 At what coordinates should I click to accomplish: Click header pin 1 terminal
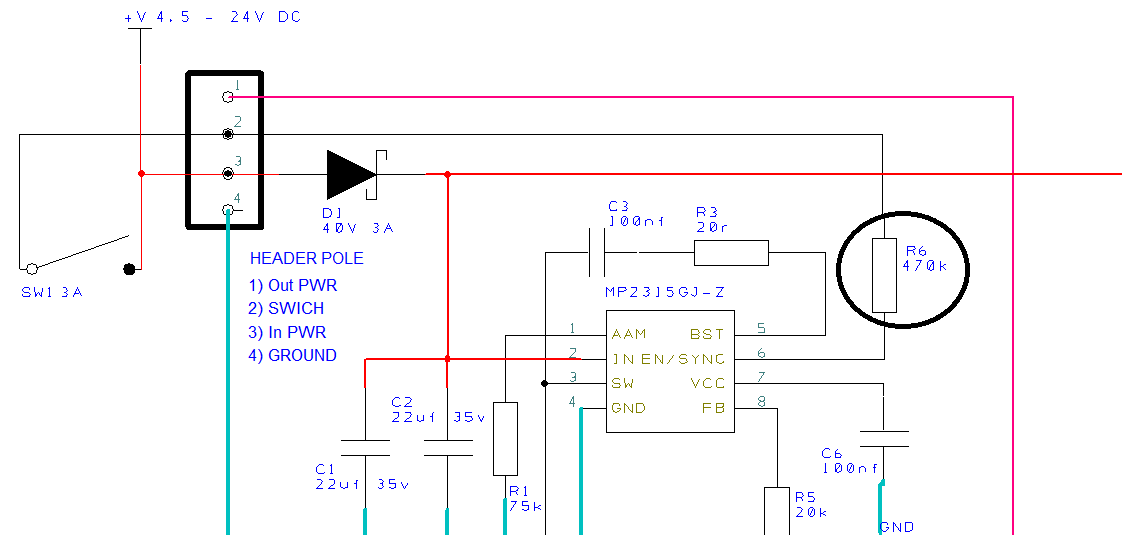pyautogui.click(x=228, y=97)
